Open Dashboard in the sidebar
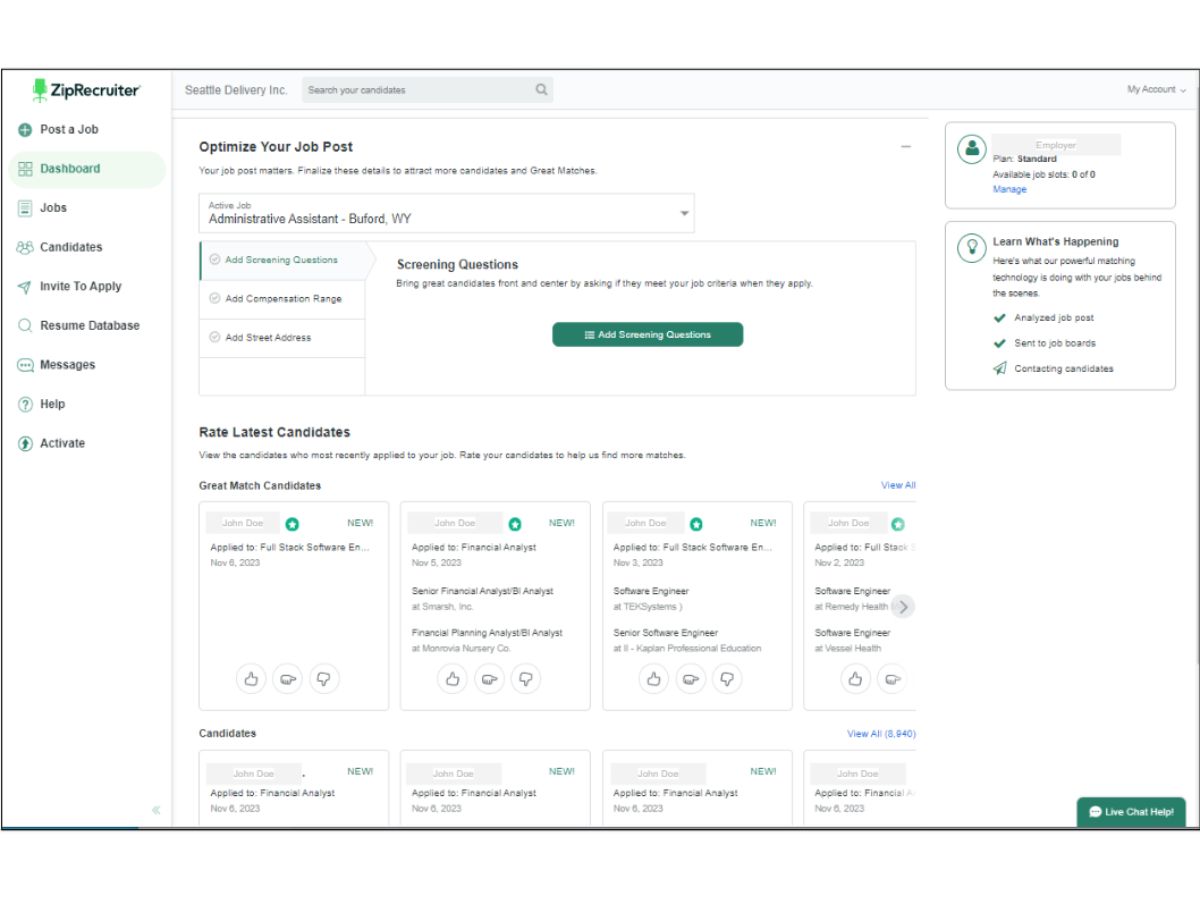Image resolution: width=1200 pixels, height=900 pixels. coord(87,169)
